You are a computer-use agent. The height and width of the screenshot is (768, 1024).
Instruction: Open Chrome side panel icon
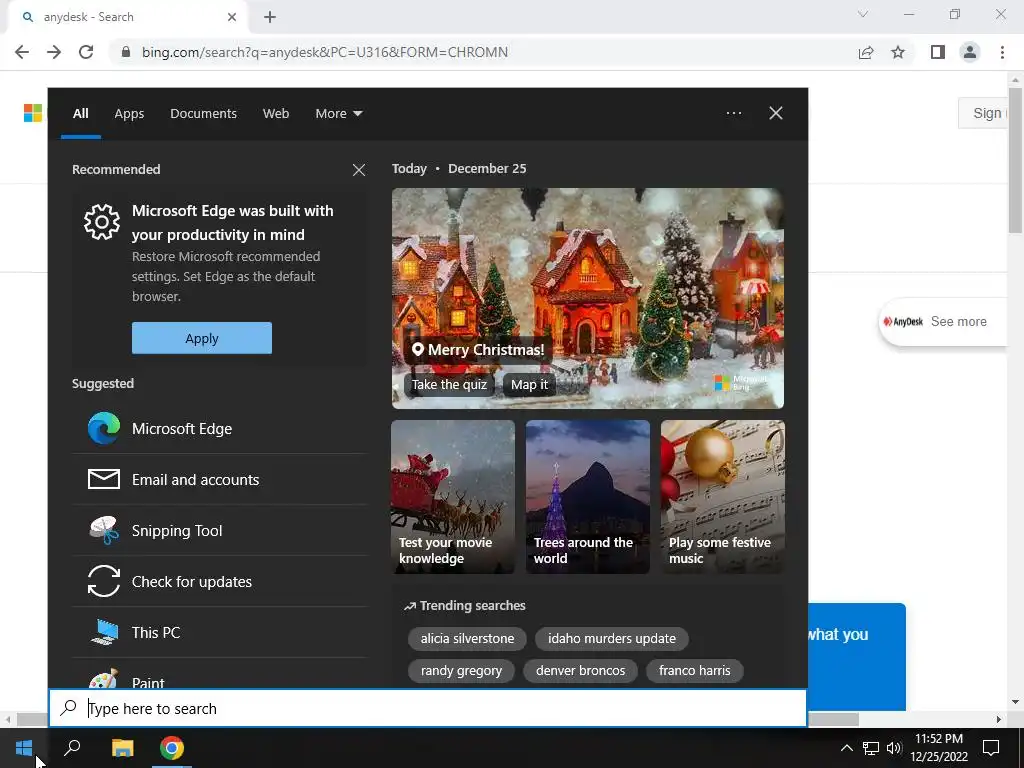(938, 52)
